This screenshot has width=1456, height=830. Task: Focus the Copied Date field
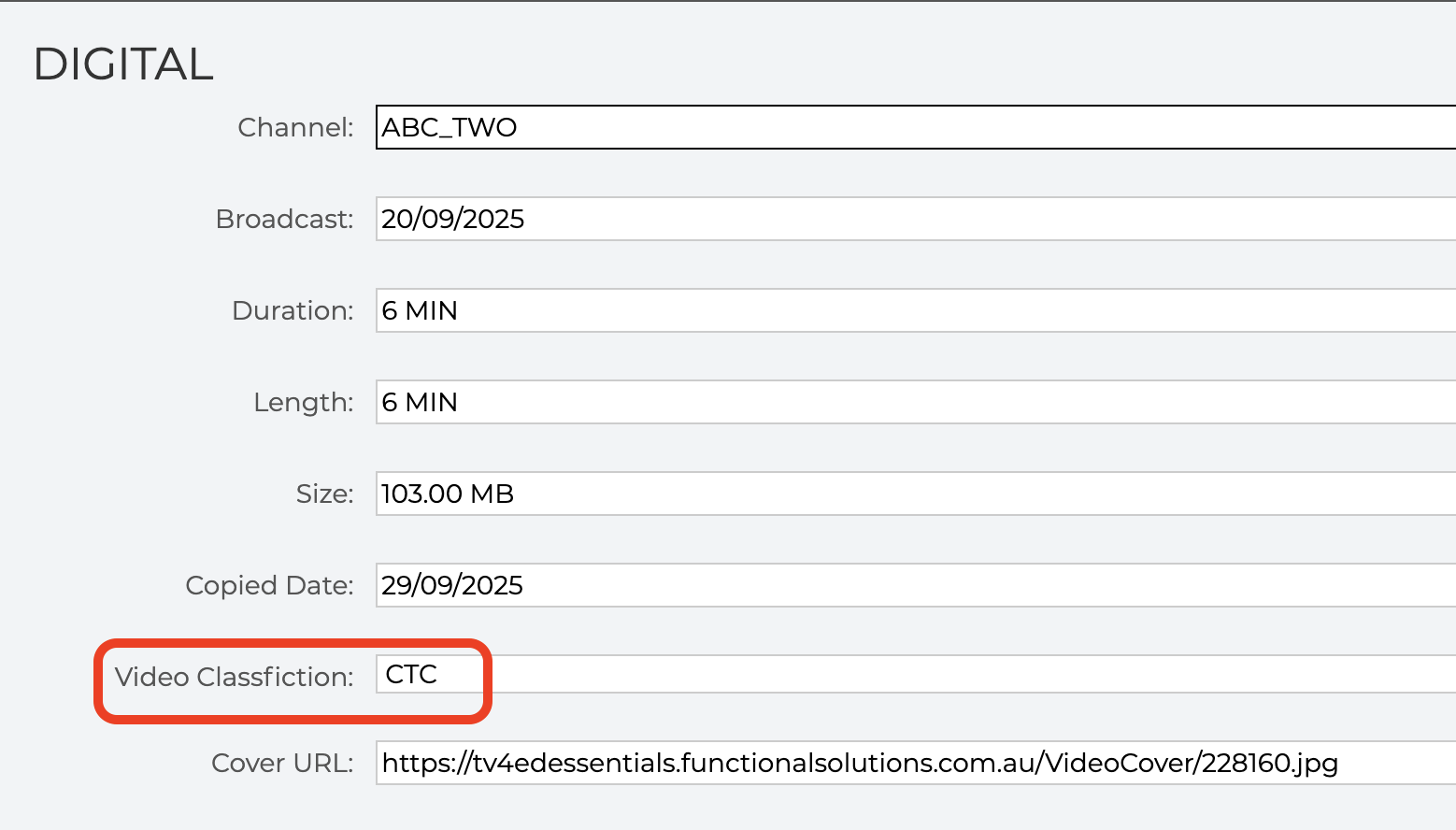click(x=916, y=585)
